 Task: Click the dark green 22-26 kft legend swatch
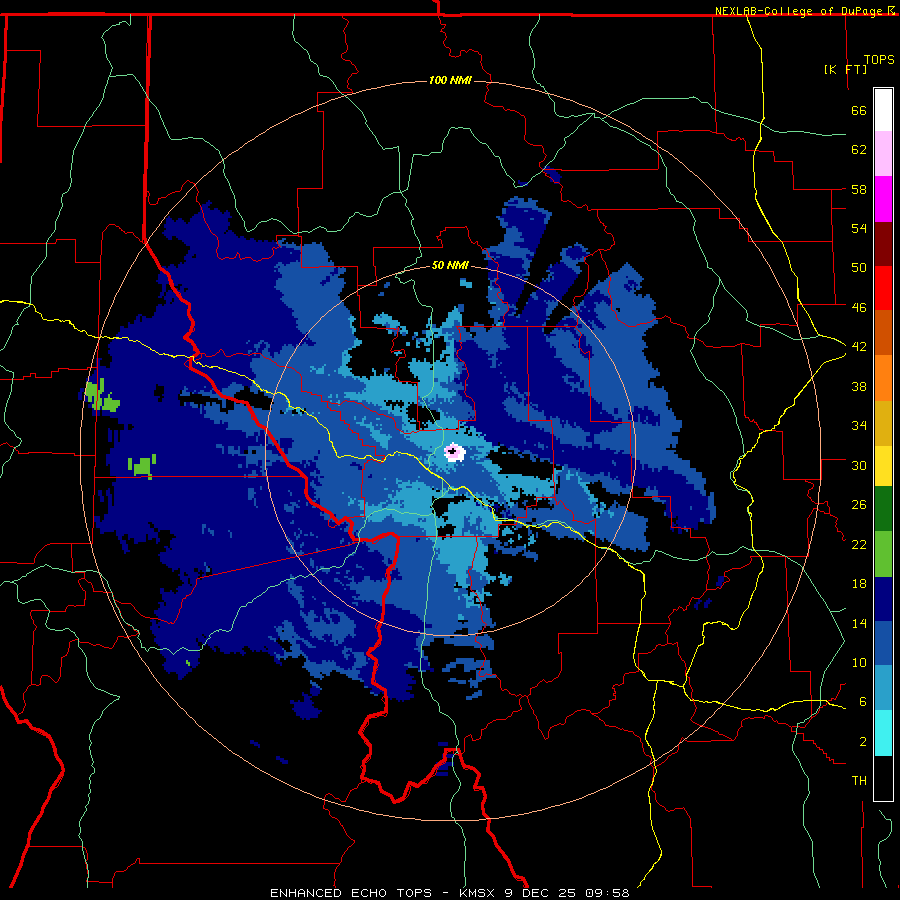pyautogui.click(x=883, y=509)
